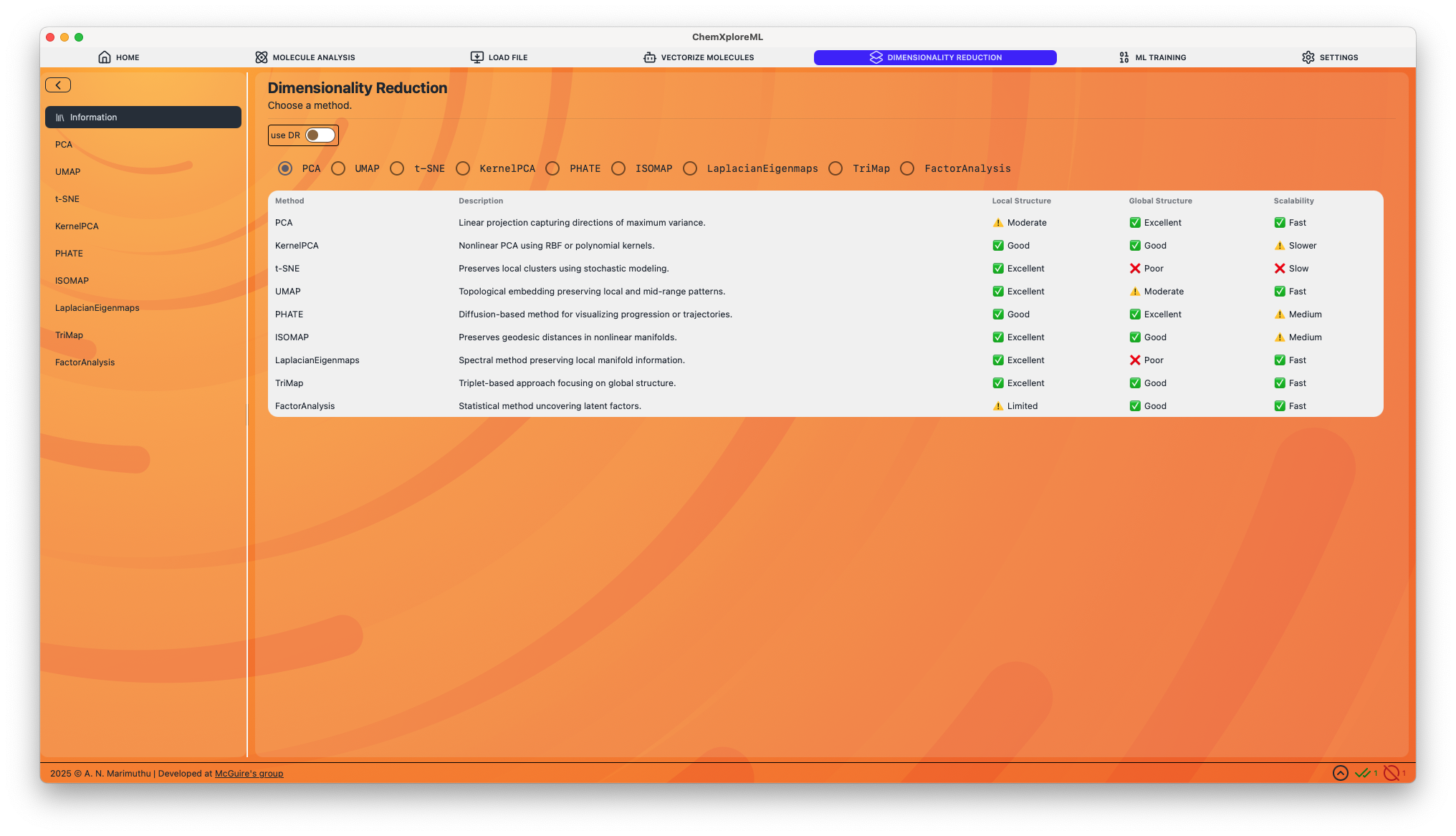Click 'Diffusion-based method' description for PHATE
This screenshot has height=836, width=1456.
coord(595,314)
